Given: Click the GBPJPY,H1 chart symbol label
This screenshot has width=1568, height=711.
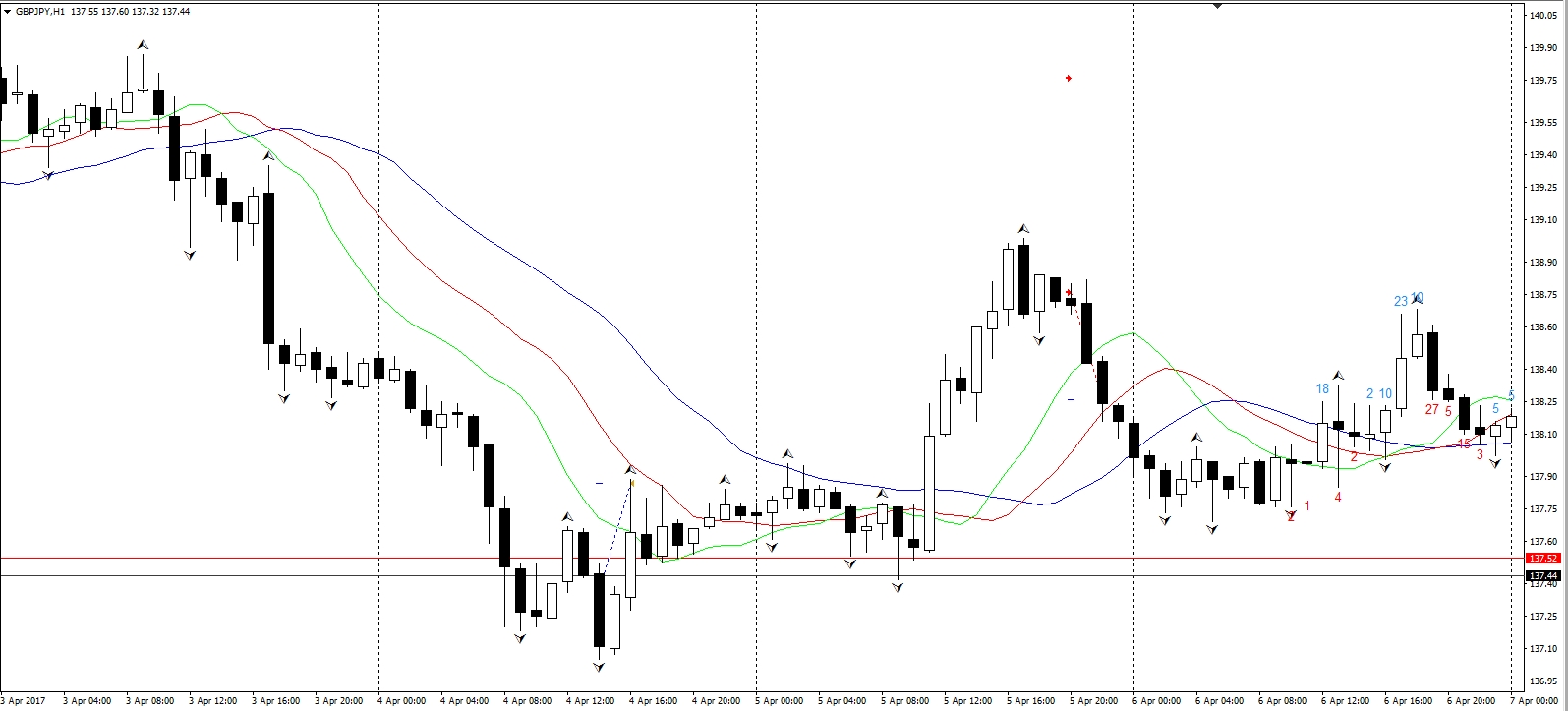Looking at the screenshot, I should (x=40, y=11).
